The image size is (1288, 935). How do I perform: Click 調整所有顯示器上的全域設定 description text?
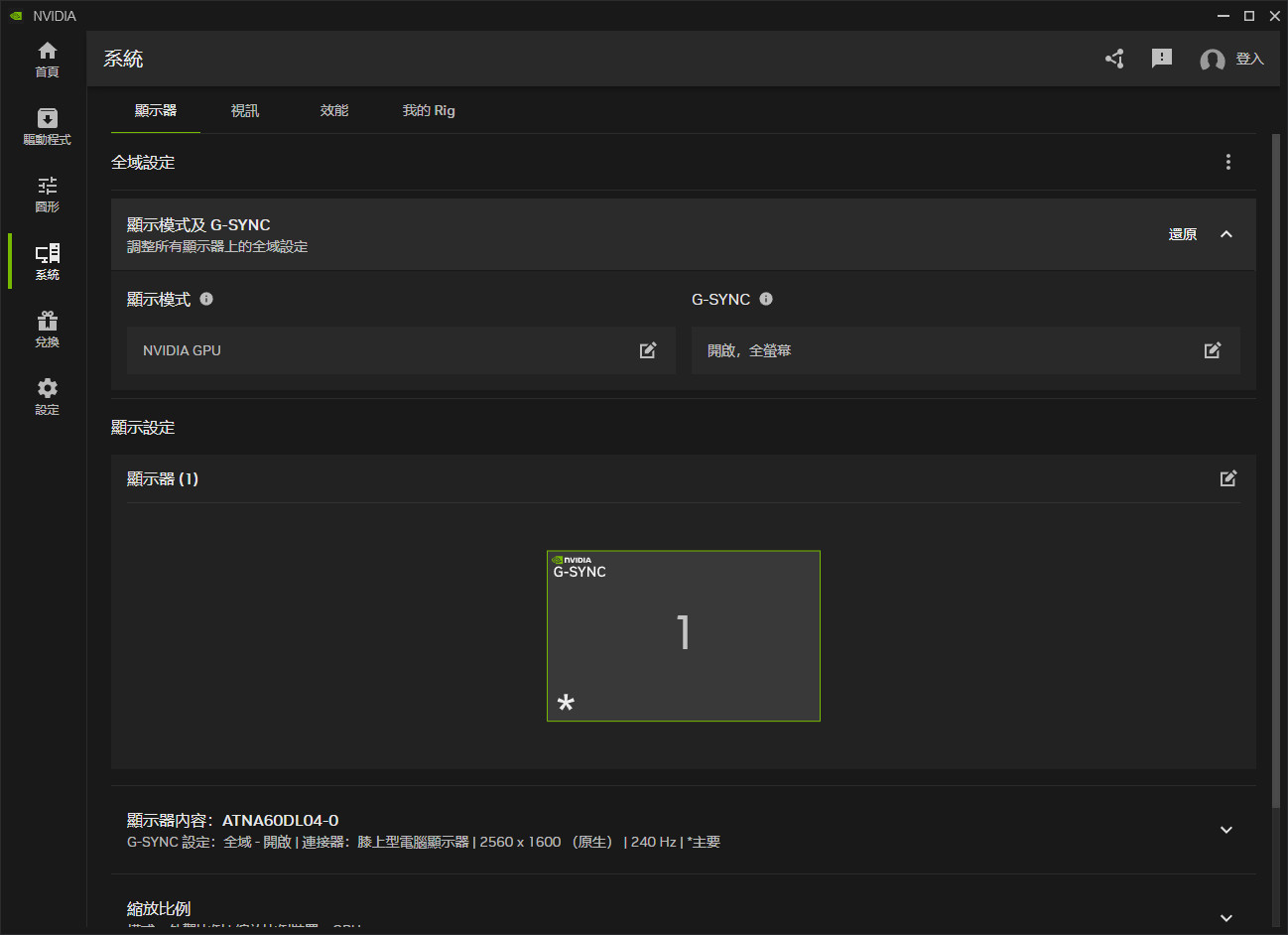(x=217, y=246)
